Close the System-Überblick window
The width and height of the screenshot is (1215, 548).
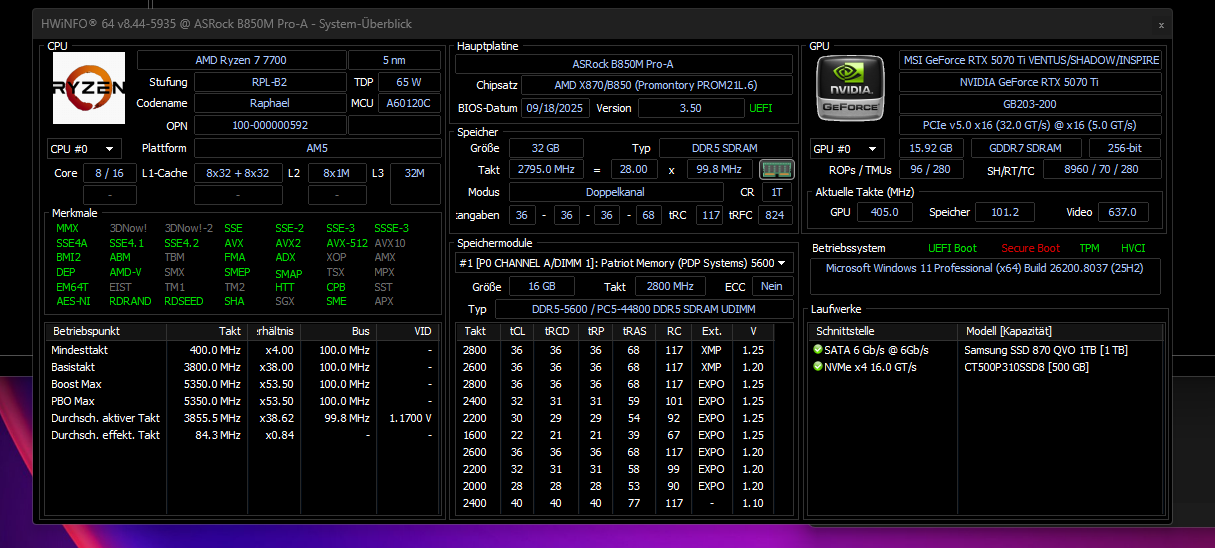[x=1161, y=24]
